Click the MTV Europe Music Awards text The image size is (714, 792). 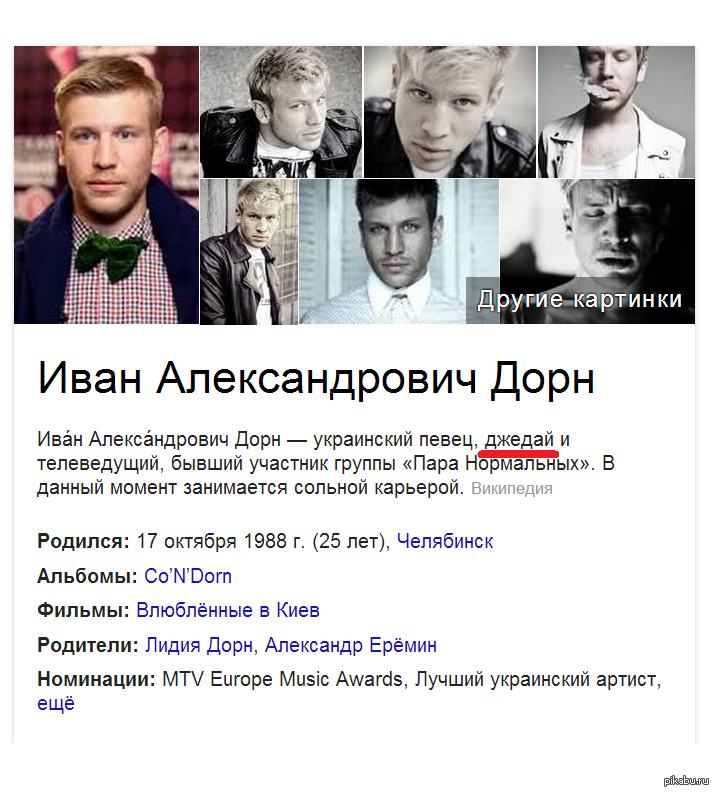coord(282,679)
